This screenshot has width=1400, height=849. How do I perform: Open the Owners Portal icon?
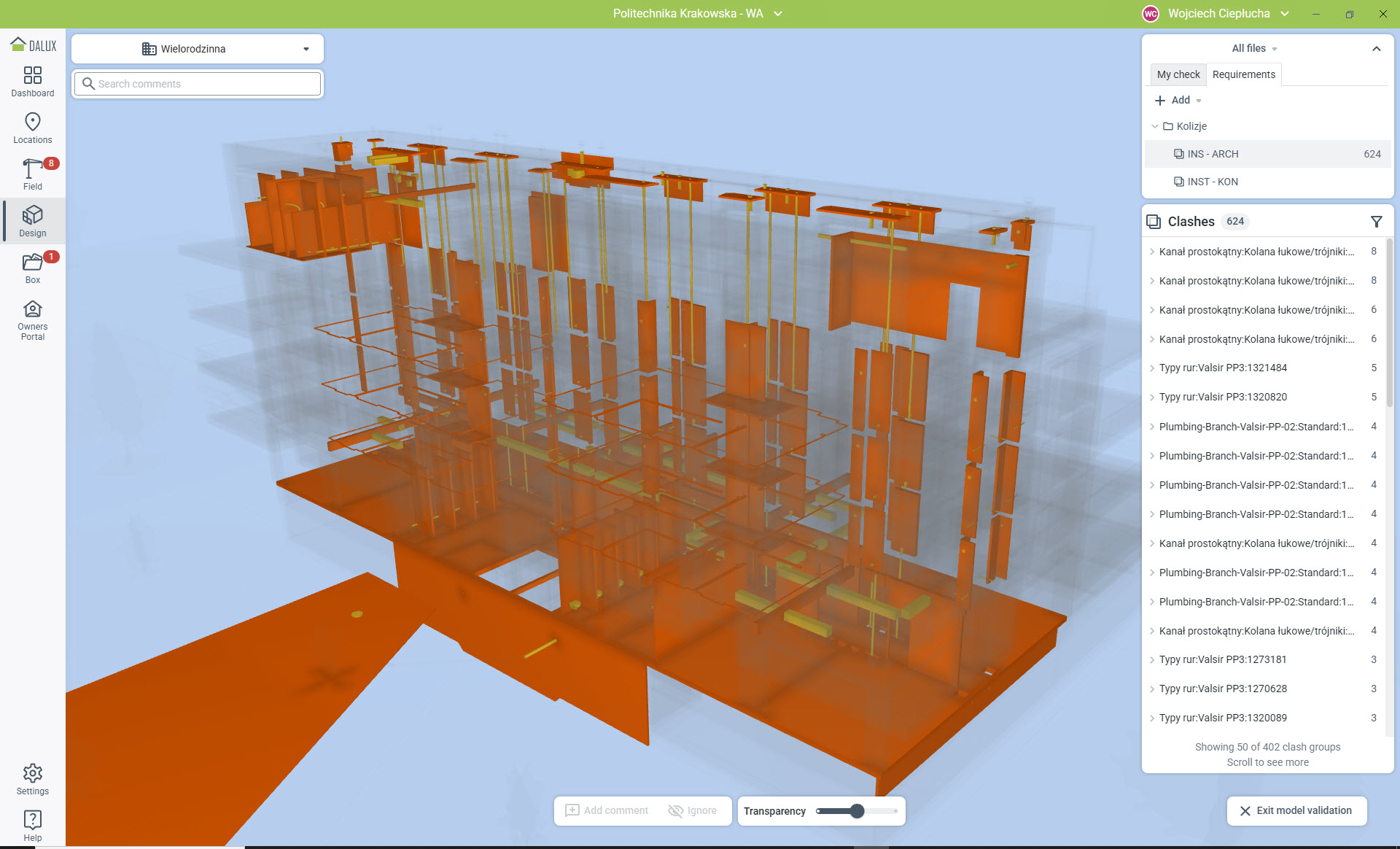pyautogui.click(x=33, y=319)
